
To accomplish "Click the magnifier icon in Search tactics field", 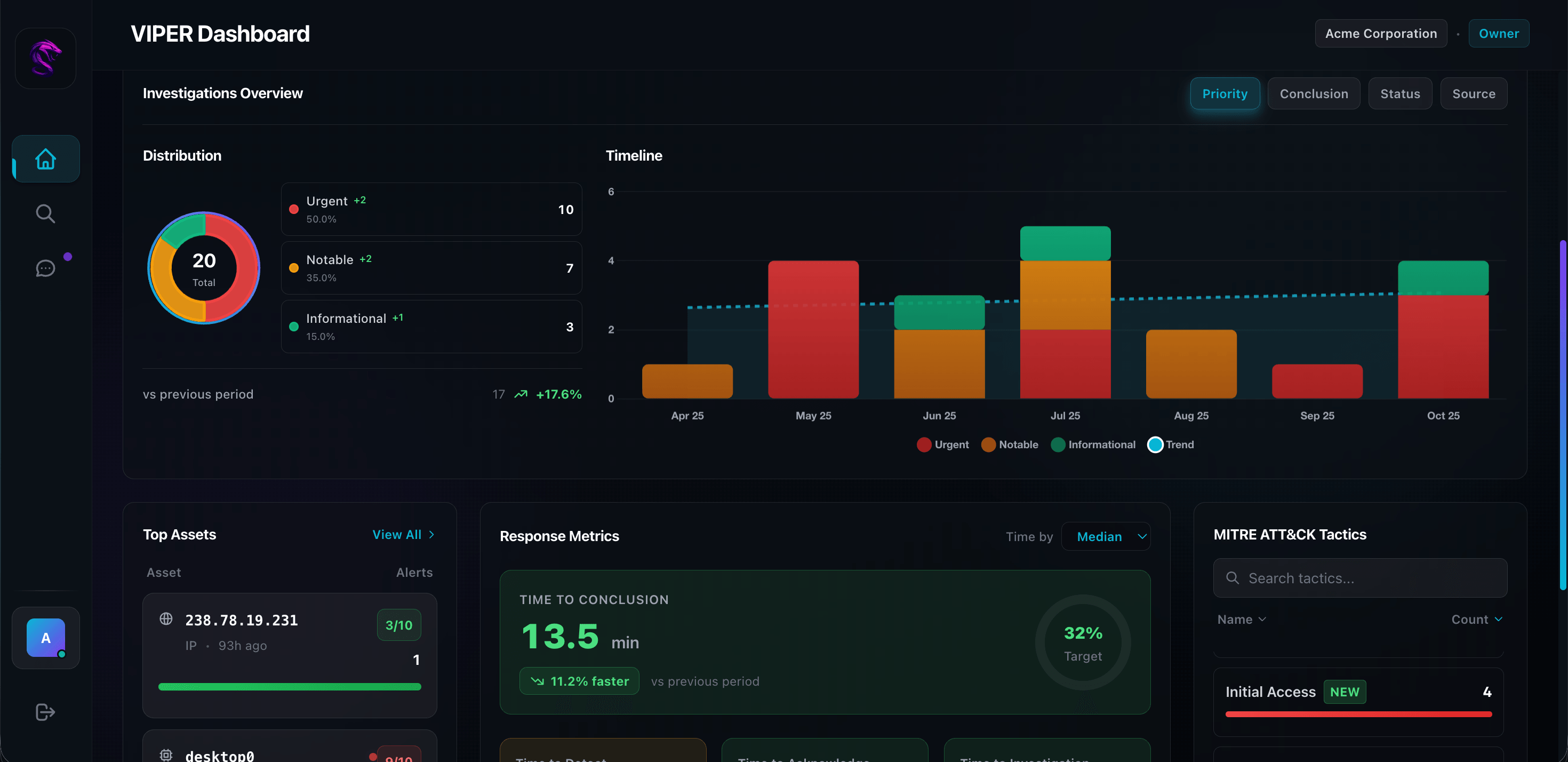I will [1232, 577].
